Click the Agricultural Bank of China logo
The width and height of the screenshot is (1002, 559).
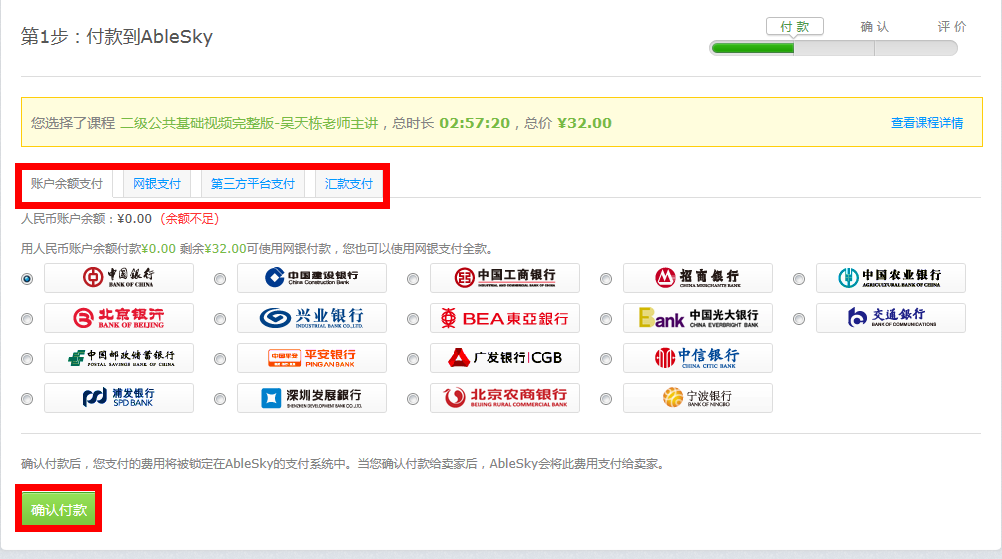coord(891,278)
